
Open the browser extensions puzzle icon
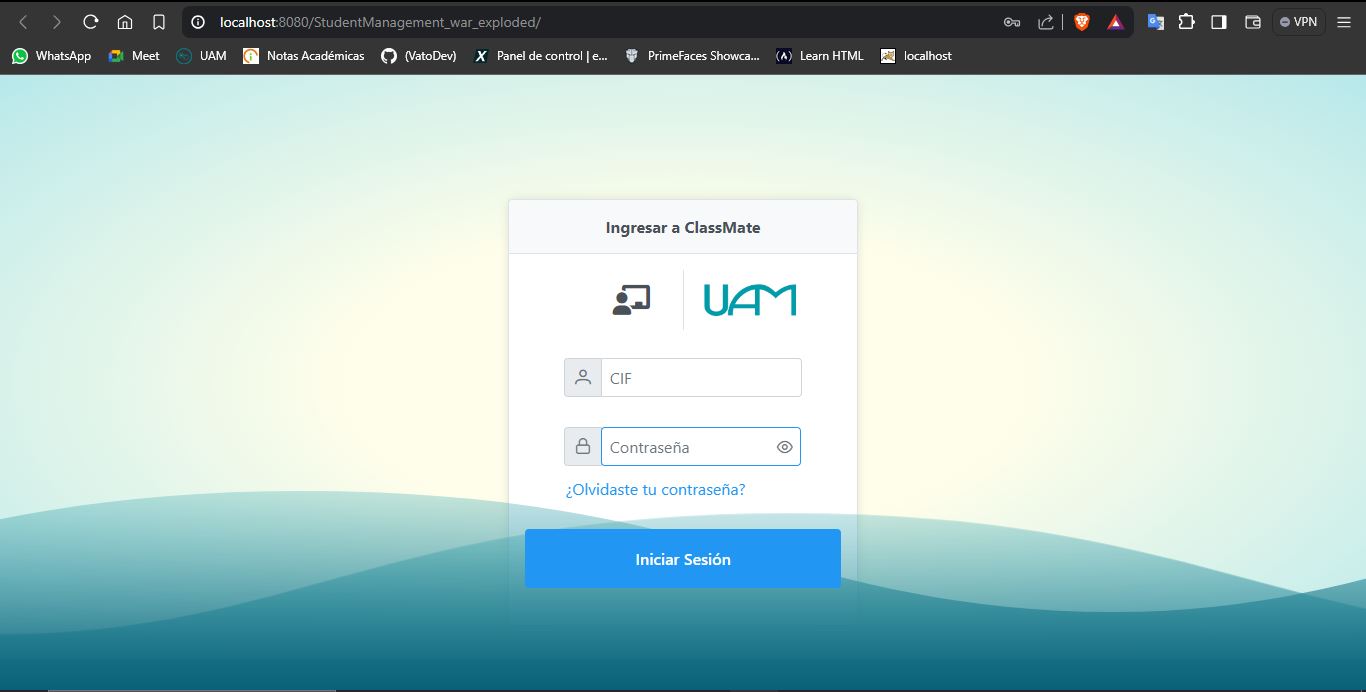coord(1186,22)
